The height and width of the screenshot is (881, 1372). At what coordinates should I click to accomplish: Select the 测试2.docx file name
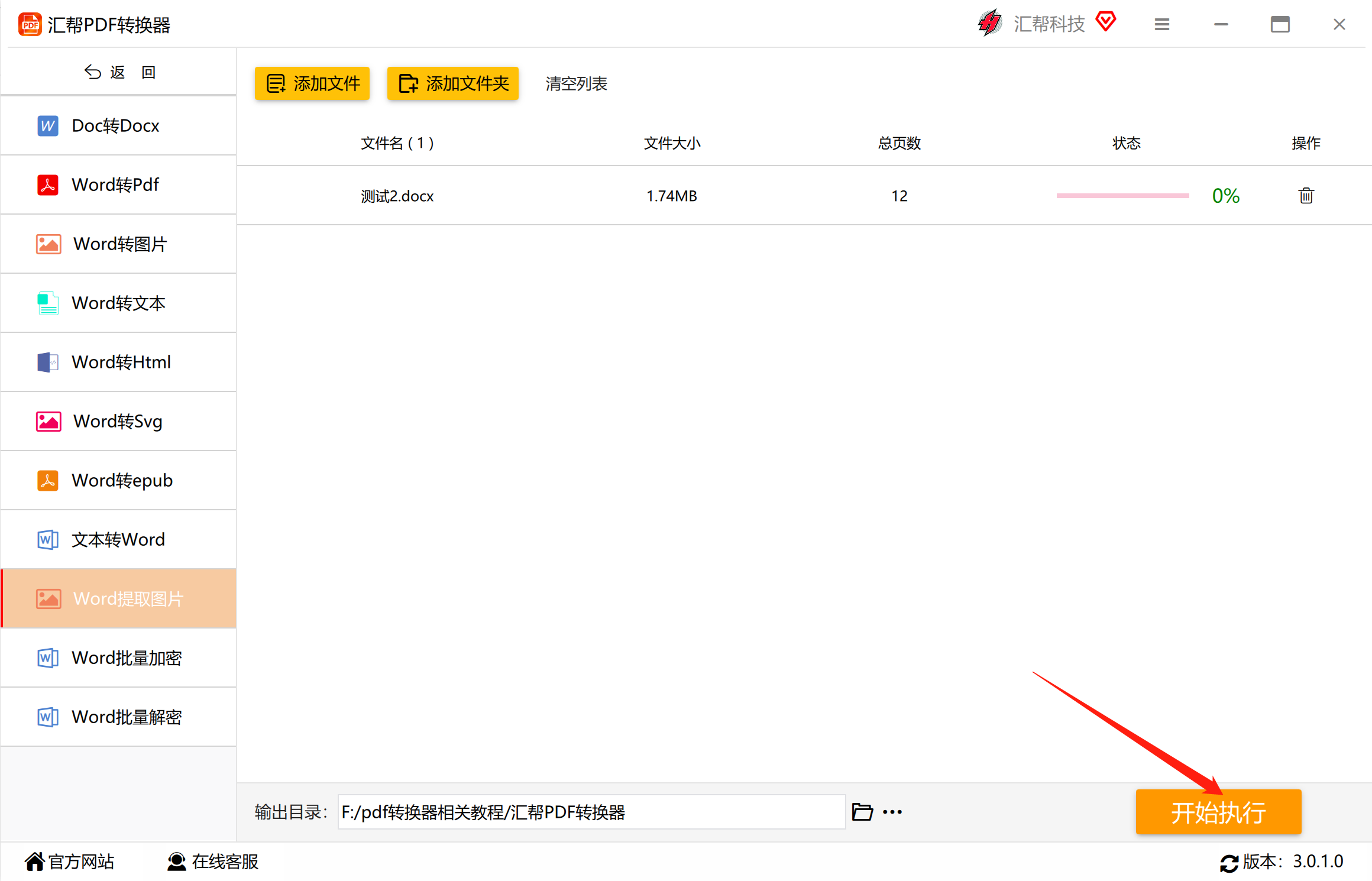tap(397, 196)
